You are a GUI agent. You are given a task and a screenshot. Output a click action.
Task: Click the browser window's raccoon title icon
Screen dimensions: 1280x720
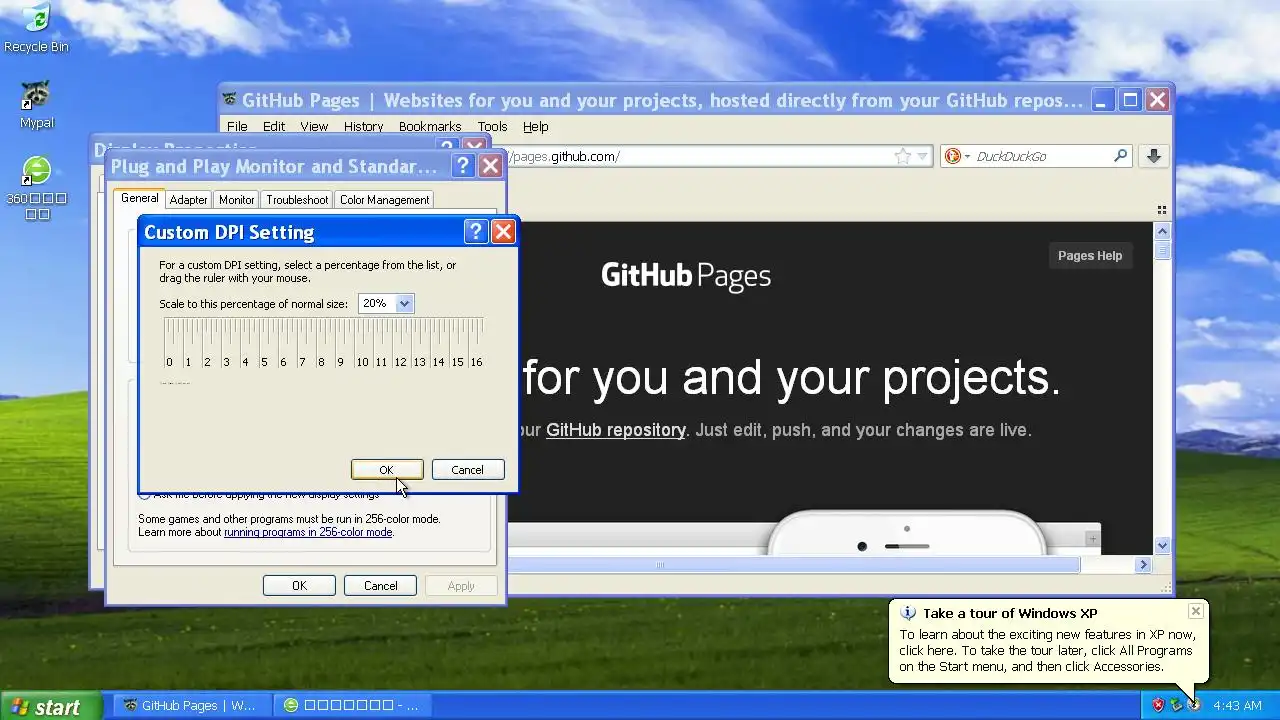[230, 100]
